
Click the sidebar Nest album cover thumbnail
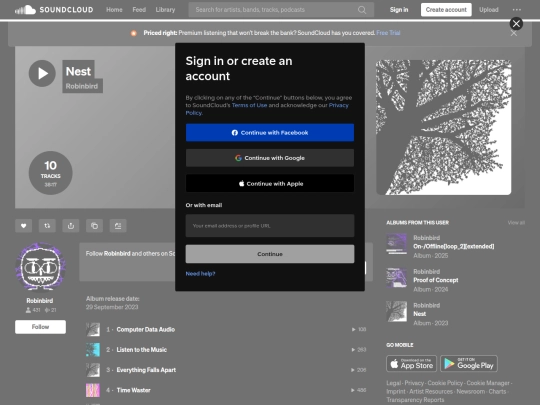point(396,311)
